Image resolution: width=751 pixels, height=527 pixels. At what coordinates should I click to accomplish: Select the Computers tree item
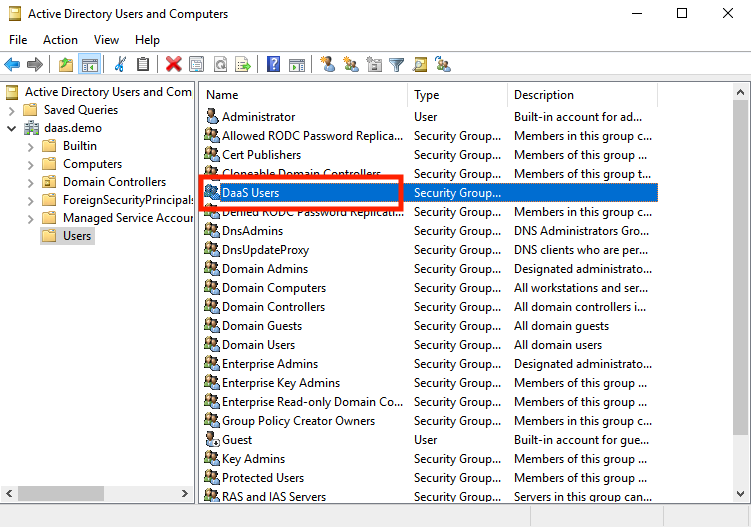pos(92,164)
